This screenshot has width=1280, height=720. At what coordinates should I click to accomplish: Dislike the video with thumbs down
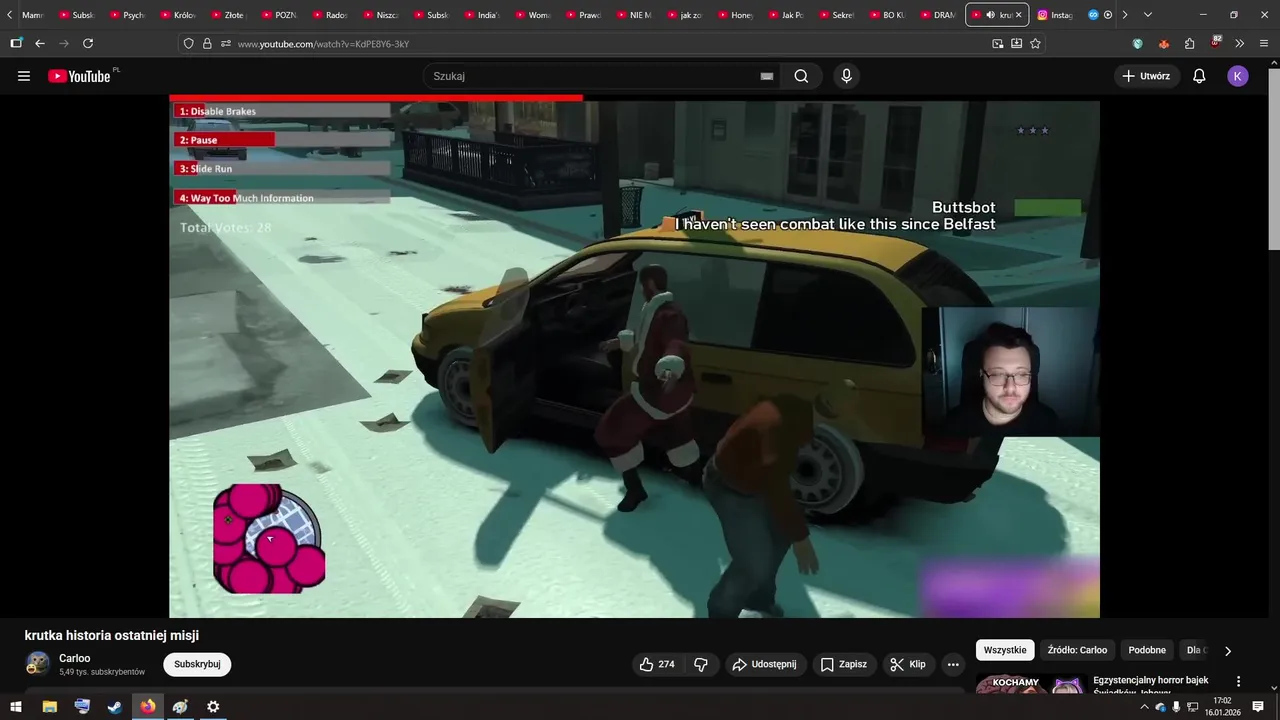pos(701,664)
